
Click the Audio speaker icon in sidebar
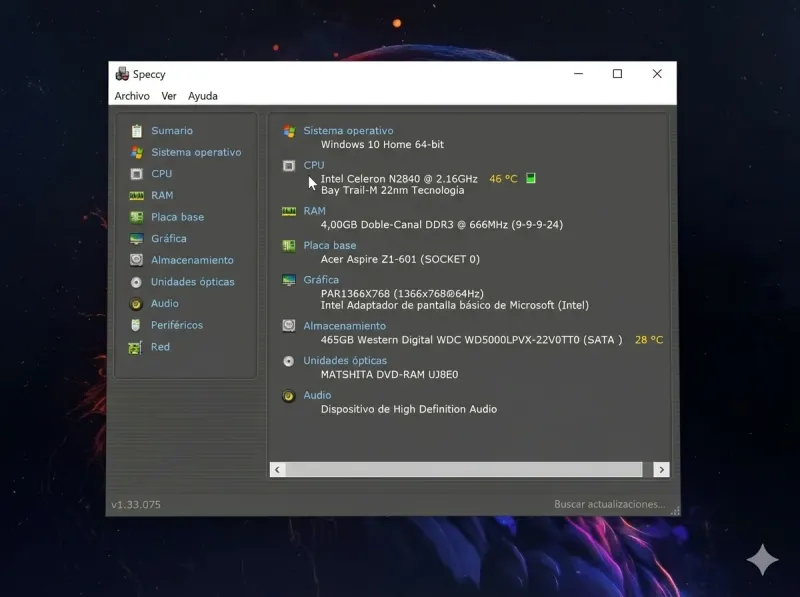click(136, 304)
